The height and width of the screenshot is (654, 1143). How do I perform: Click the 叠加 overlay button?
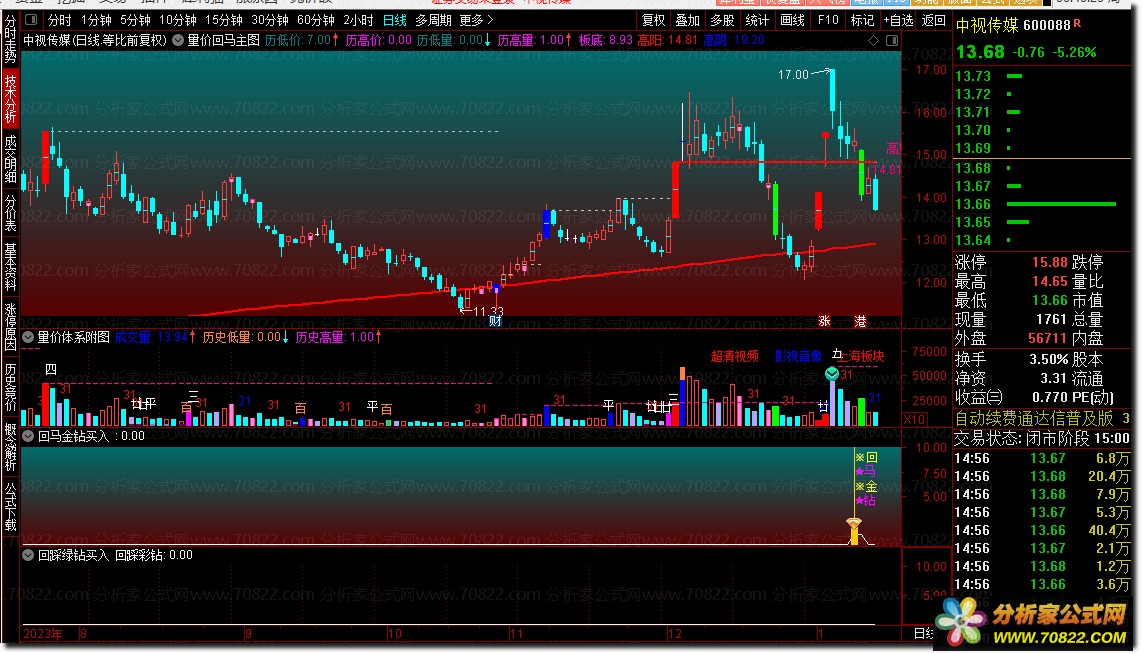687,20
